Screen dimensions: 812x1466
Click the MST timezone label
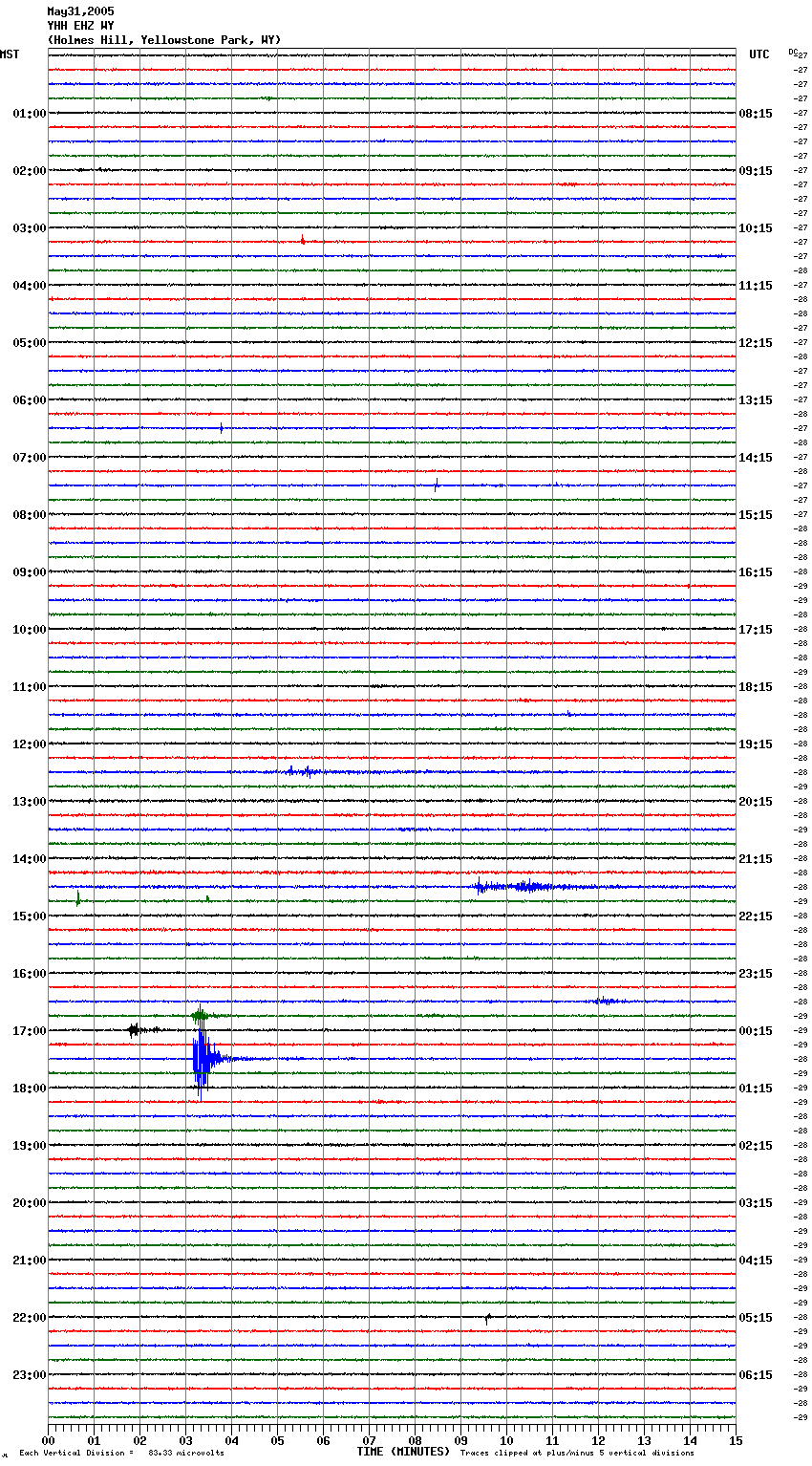click(10, 54)
